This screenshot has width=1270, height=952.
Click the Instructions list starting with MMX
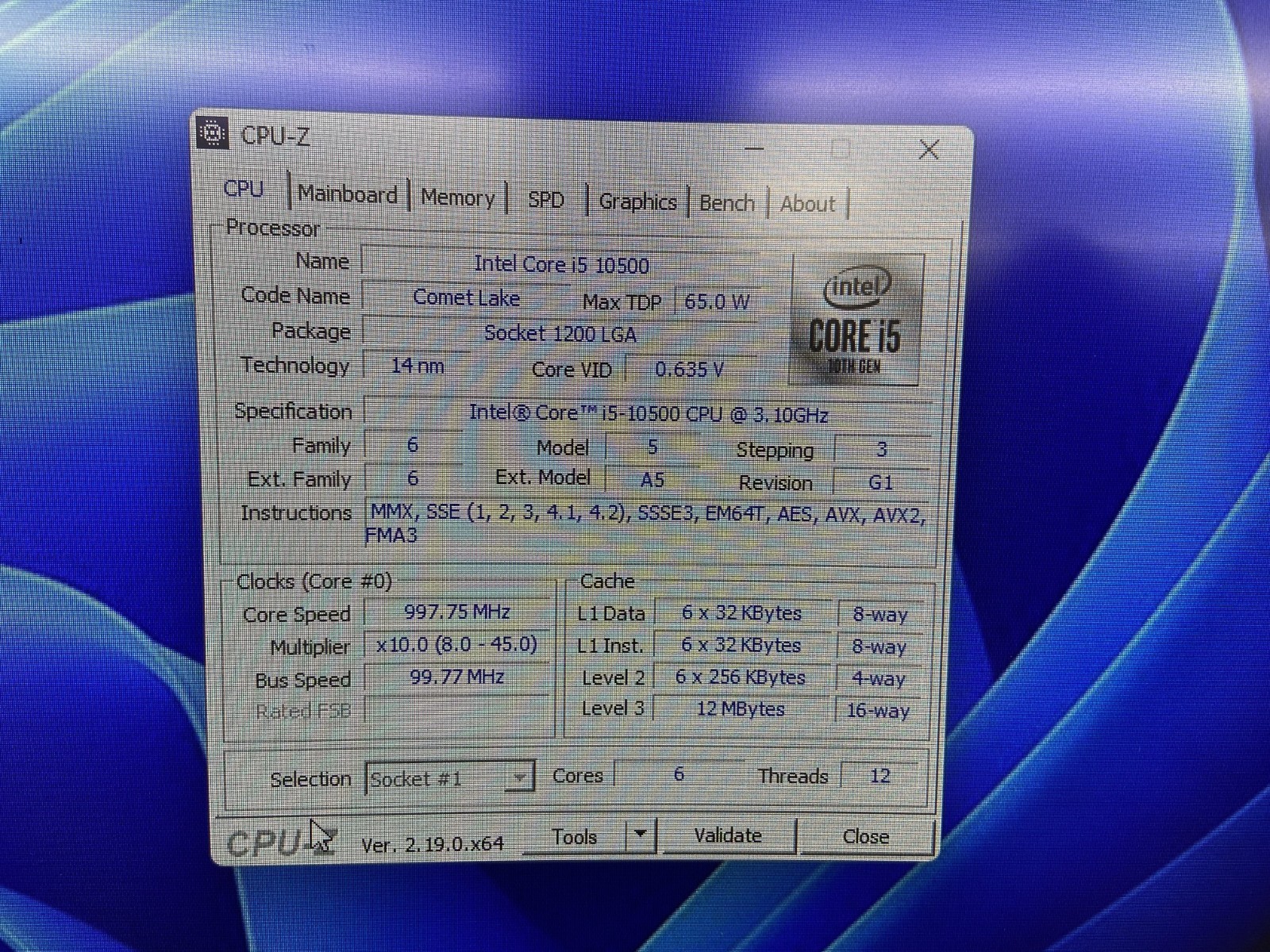648,524
